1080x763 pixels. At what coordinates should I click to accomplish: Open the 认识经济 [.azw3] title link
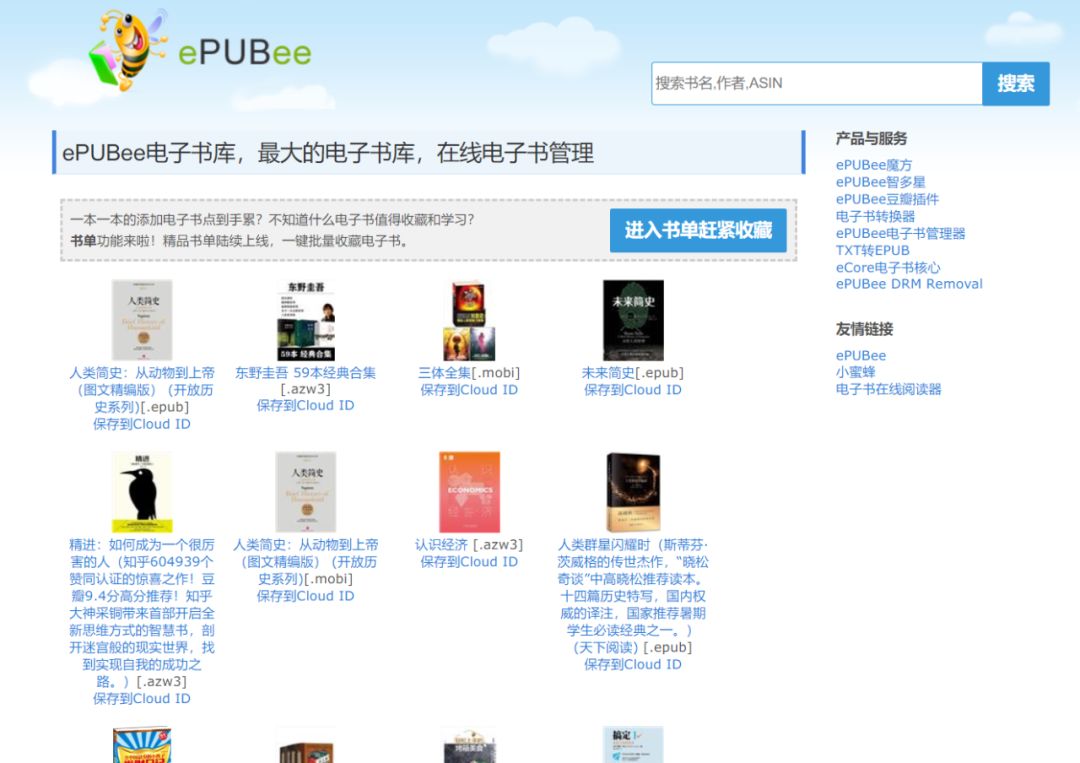470,544
